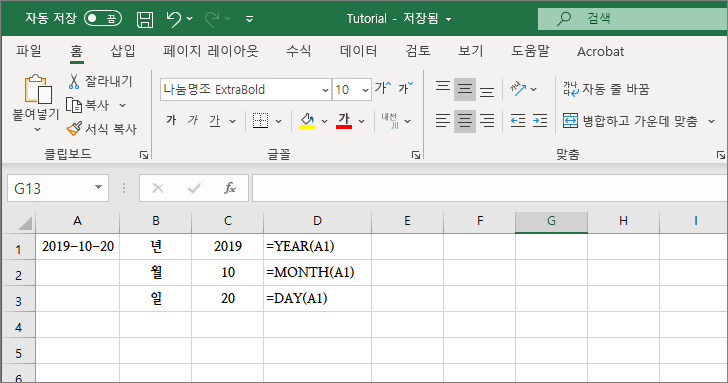Click the Name Box showing G13
728x383 pixels.
coord(58,188)
